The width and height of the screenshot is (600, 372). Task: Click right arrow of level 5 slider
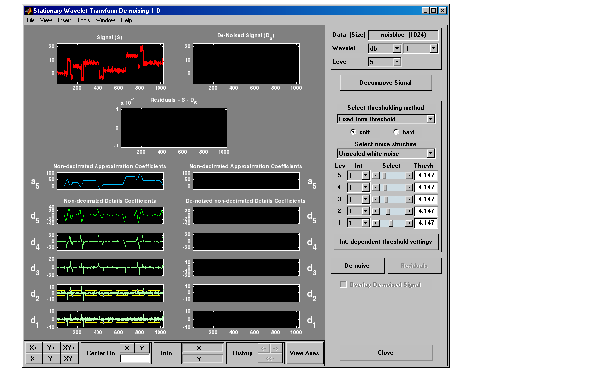409,176
